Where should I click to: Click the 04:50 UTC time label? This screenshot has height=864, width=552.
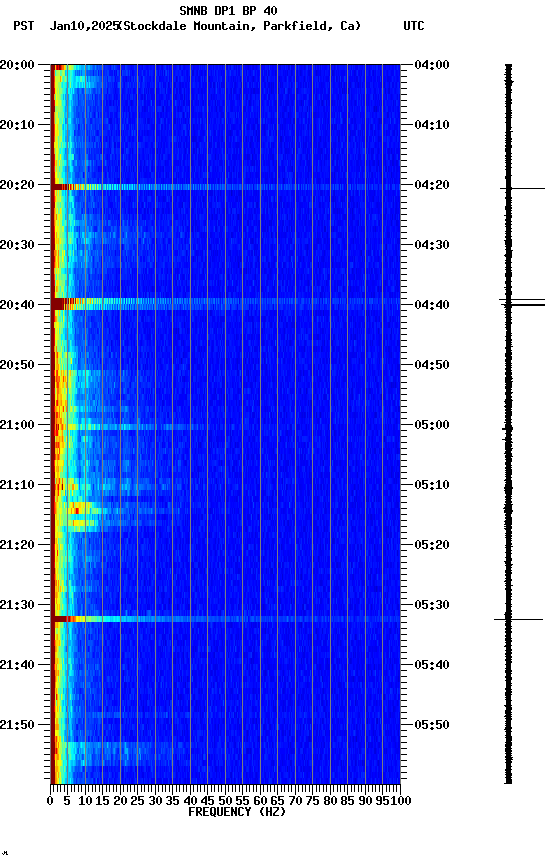pyautogui.click(x=432, y=365)
